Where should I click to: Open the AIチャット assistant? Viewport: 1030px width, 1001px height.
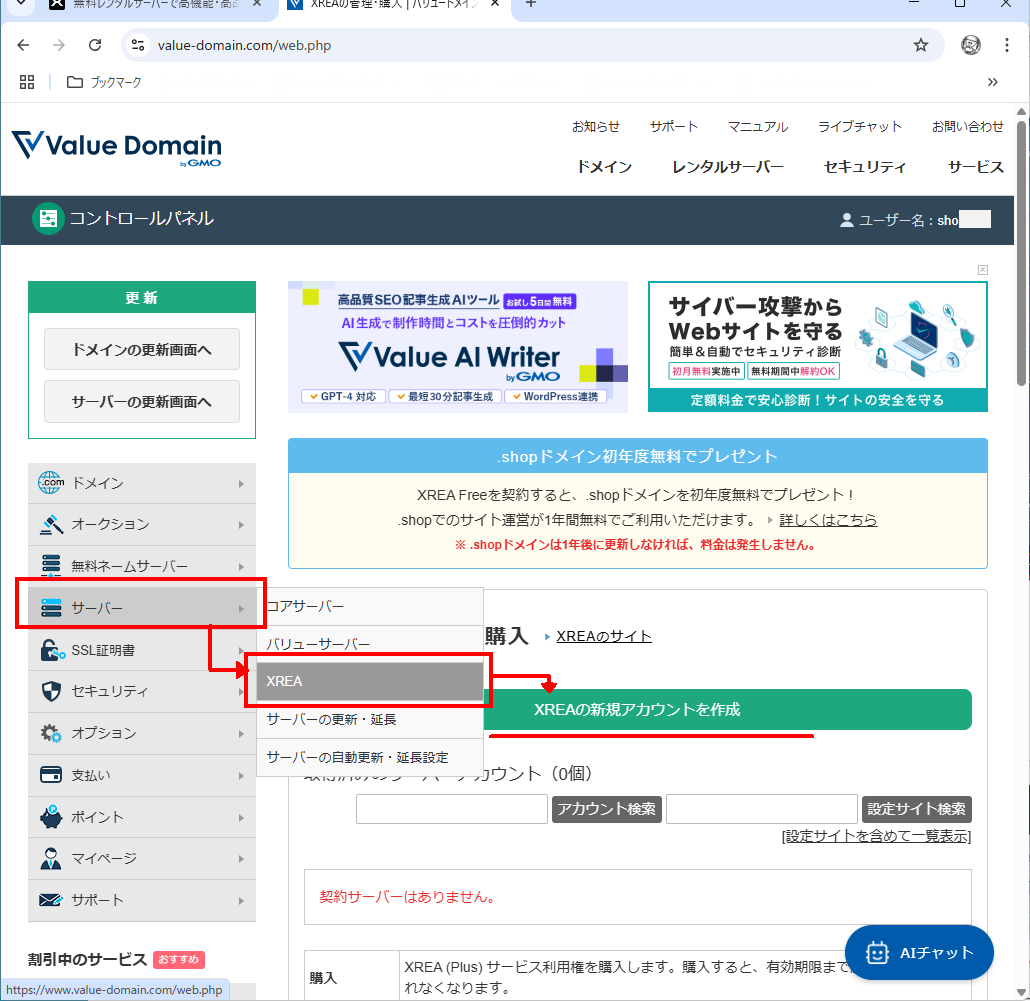[918, 952]
